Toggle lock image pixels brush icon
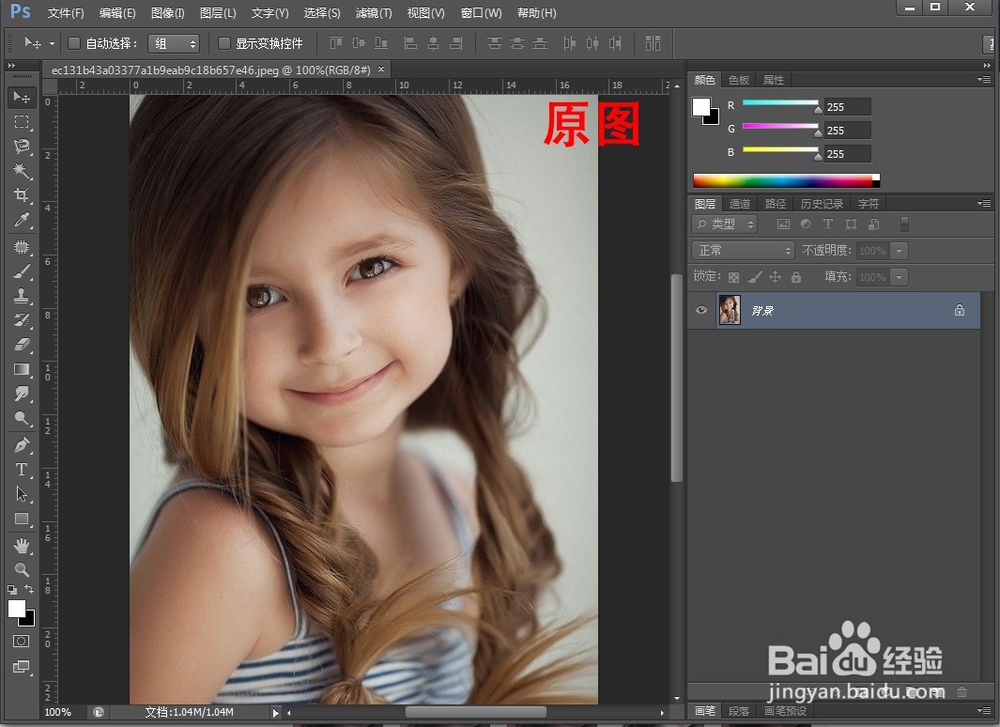Screen dimensions: 1000x727 pos(754,277)
